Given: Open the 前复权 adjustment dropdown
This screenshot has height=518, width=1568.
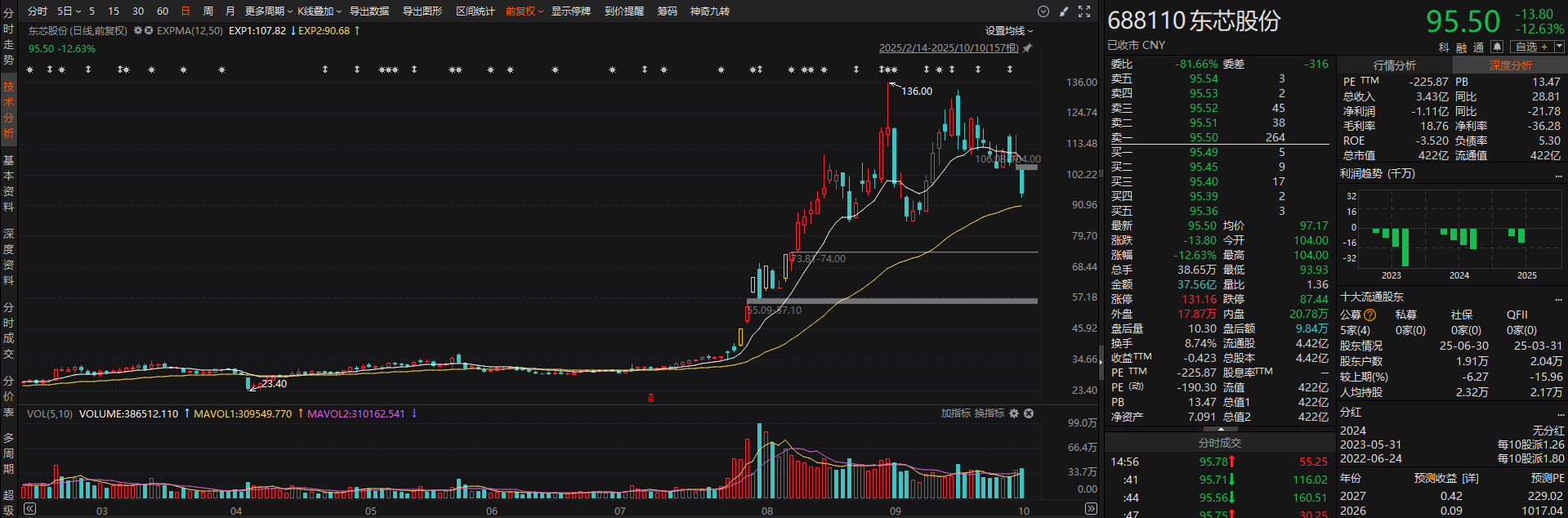Looking at the screenshot, I should coord(524,11).
